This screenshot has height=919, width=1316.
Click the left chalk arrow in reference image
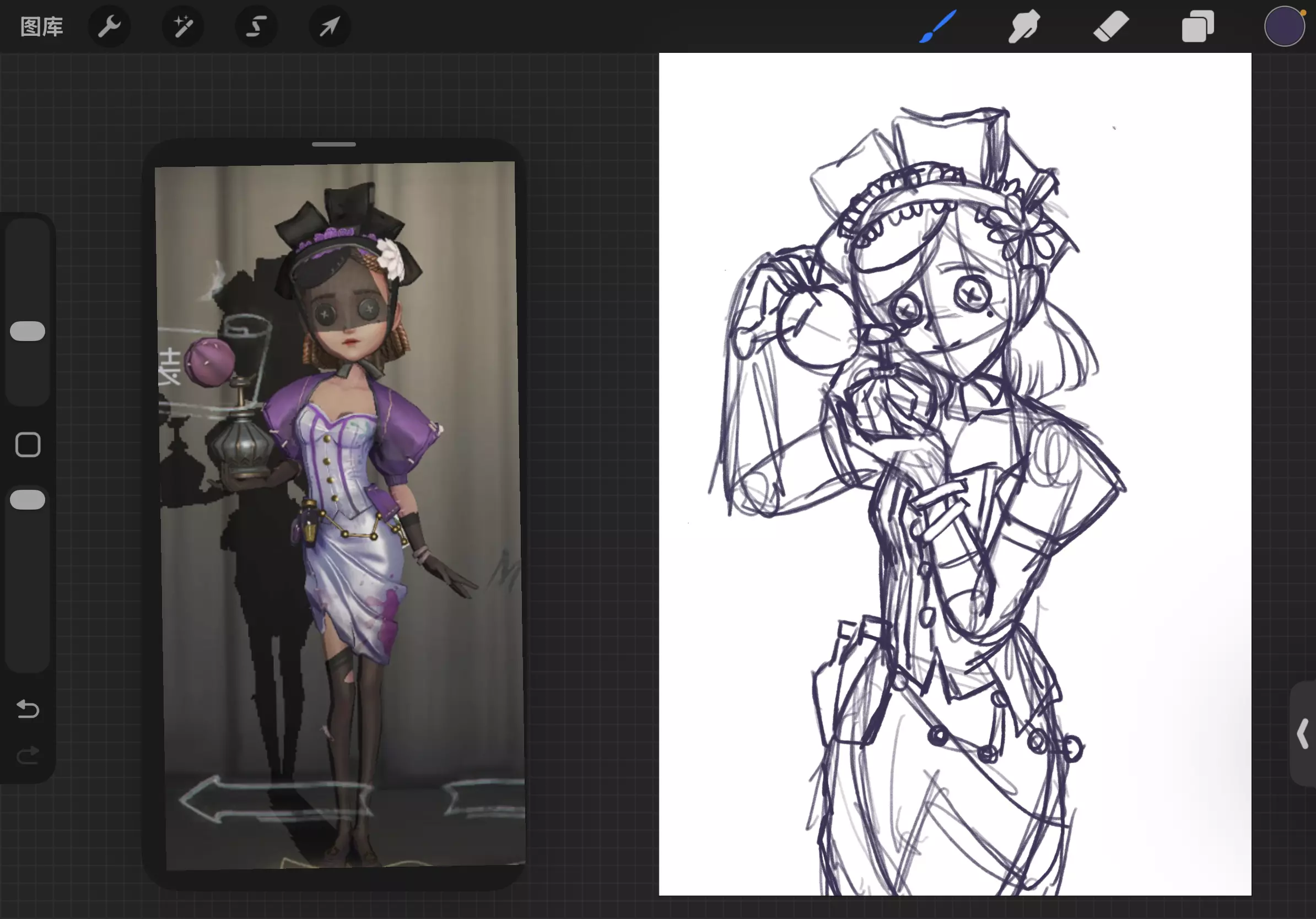[x=241, y=798]
